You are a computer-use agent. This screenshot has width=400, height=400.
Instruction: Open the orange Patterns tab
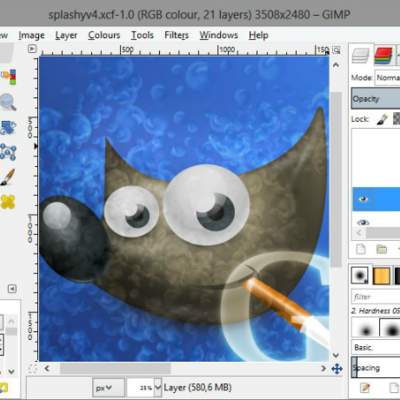381,276
